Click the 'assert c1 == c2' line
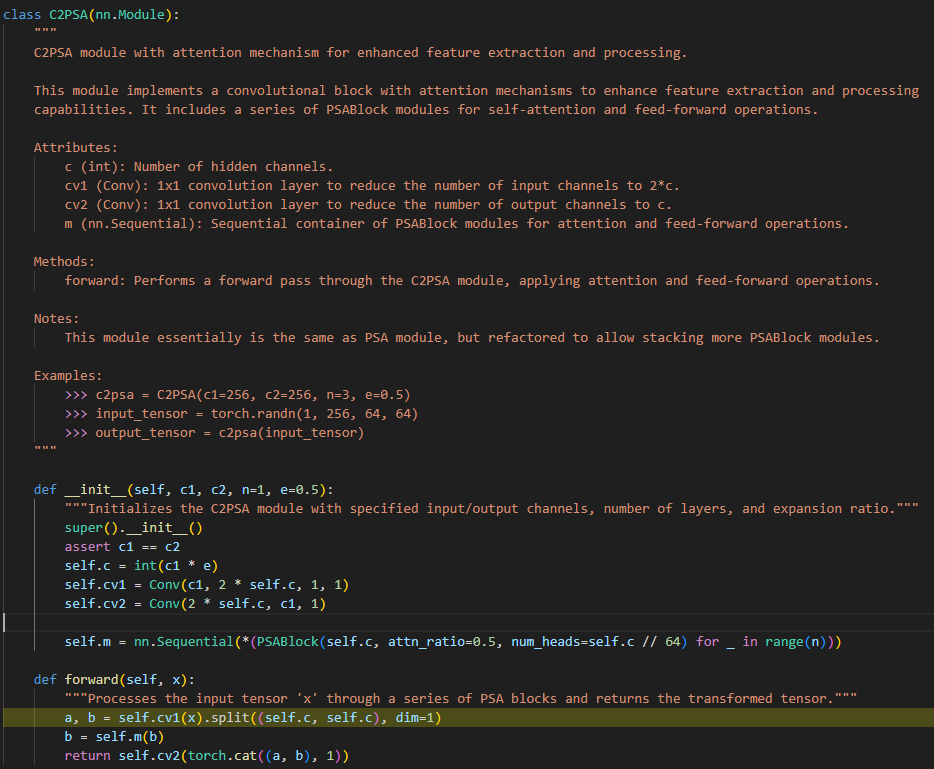 click(122, 547)
